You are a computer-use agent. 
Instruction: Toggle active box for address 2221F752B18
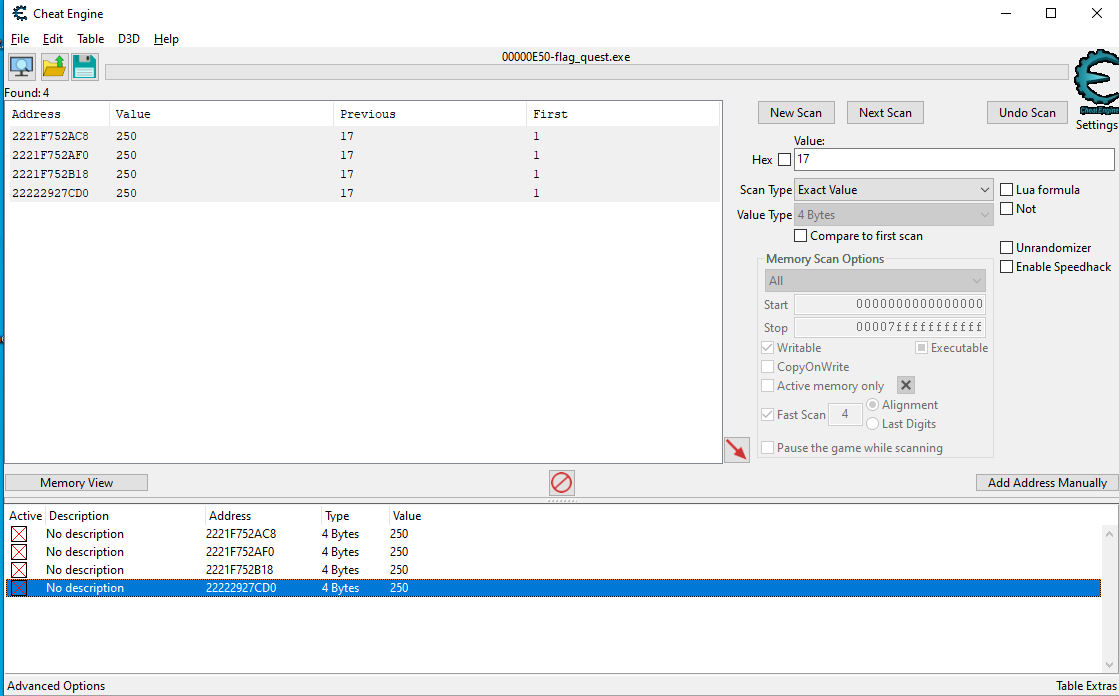pos(19,570)
